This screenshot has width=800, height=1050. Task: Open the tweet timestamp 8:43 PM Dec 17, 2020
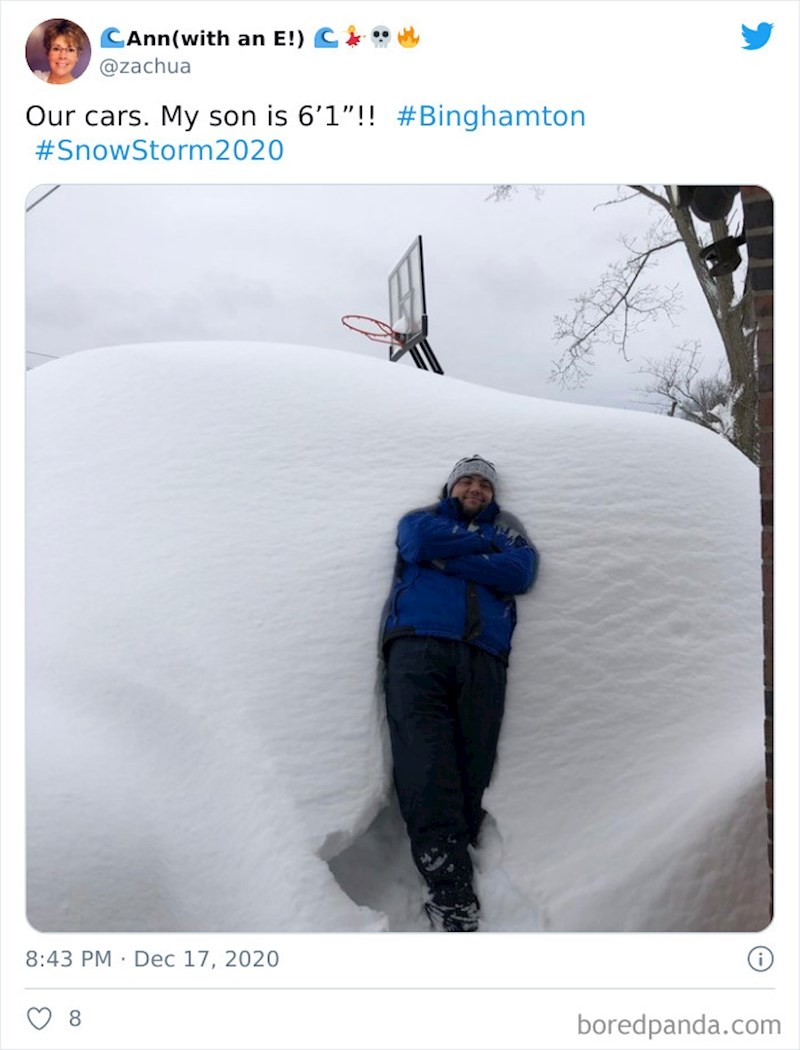coord(152,959)
